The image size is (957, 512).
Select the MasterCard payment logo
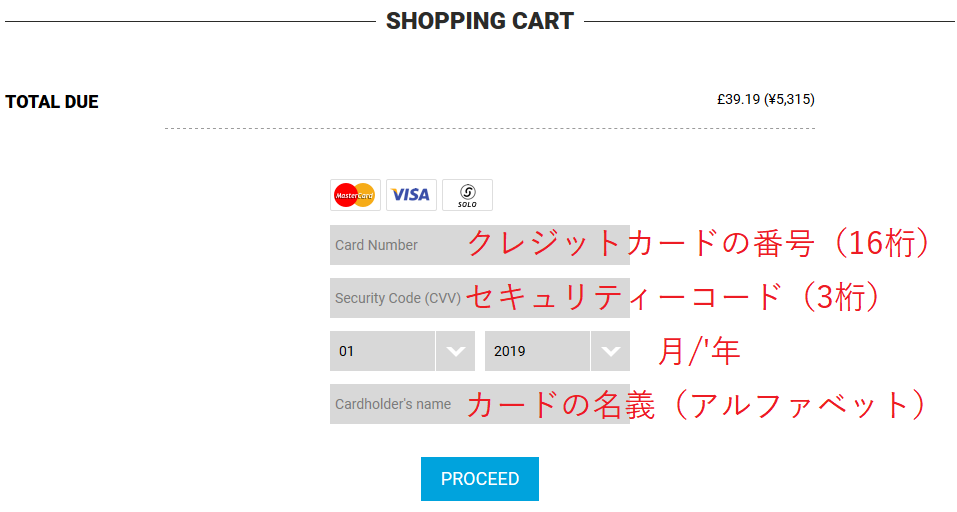click(355, 195)
